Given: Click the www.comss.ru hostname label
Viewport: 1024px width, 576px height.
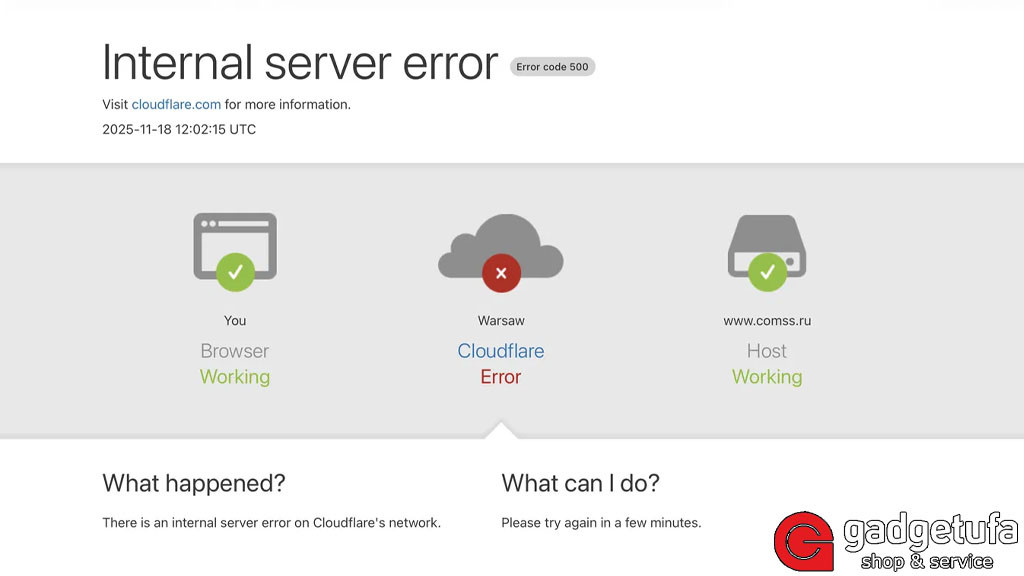Looking at the screenshot, I should [x=767, y=320].
